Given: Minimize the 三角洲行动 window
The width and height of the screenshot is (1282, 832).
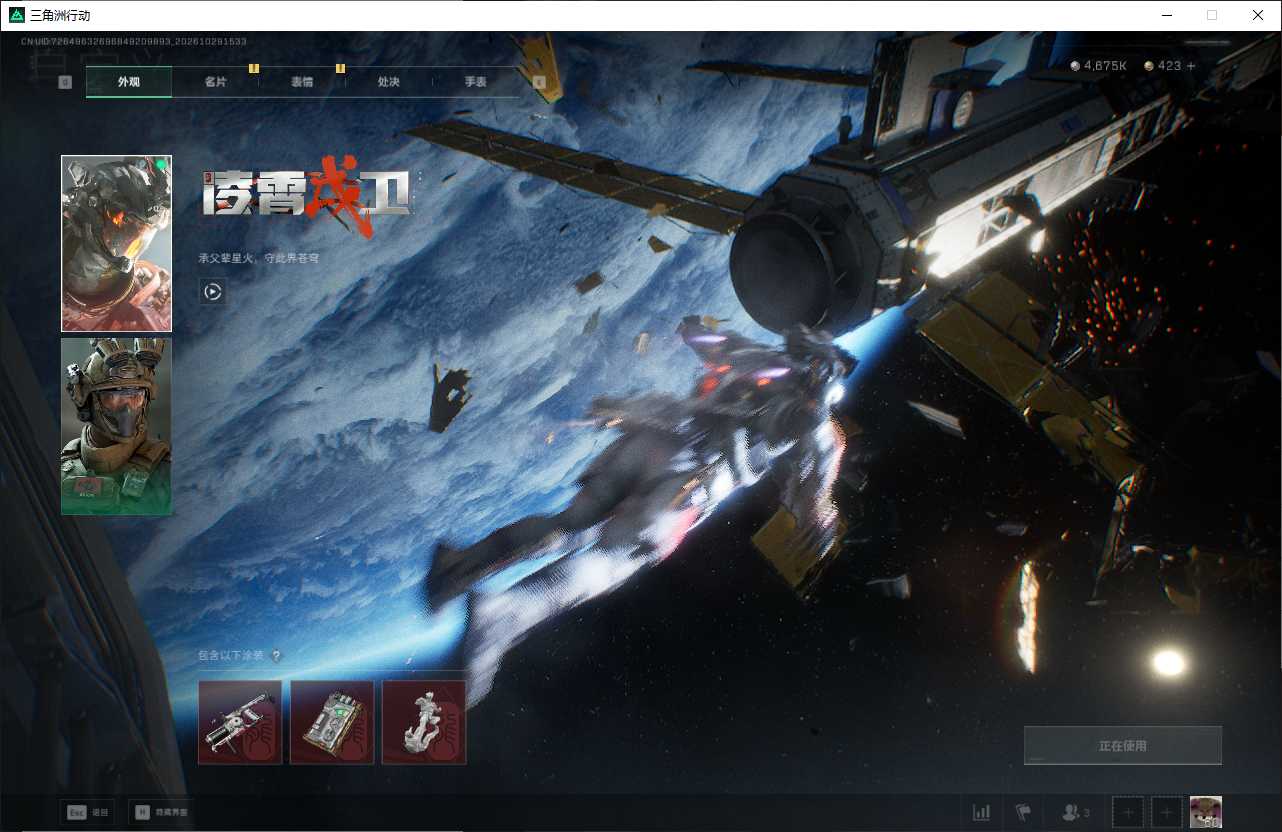Looking at the screenshot, I should point(1167,15).
